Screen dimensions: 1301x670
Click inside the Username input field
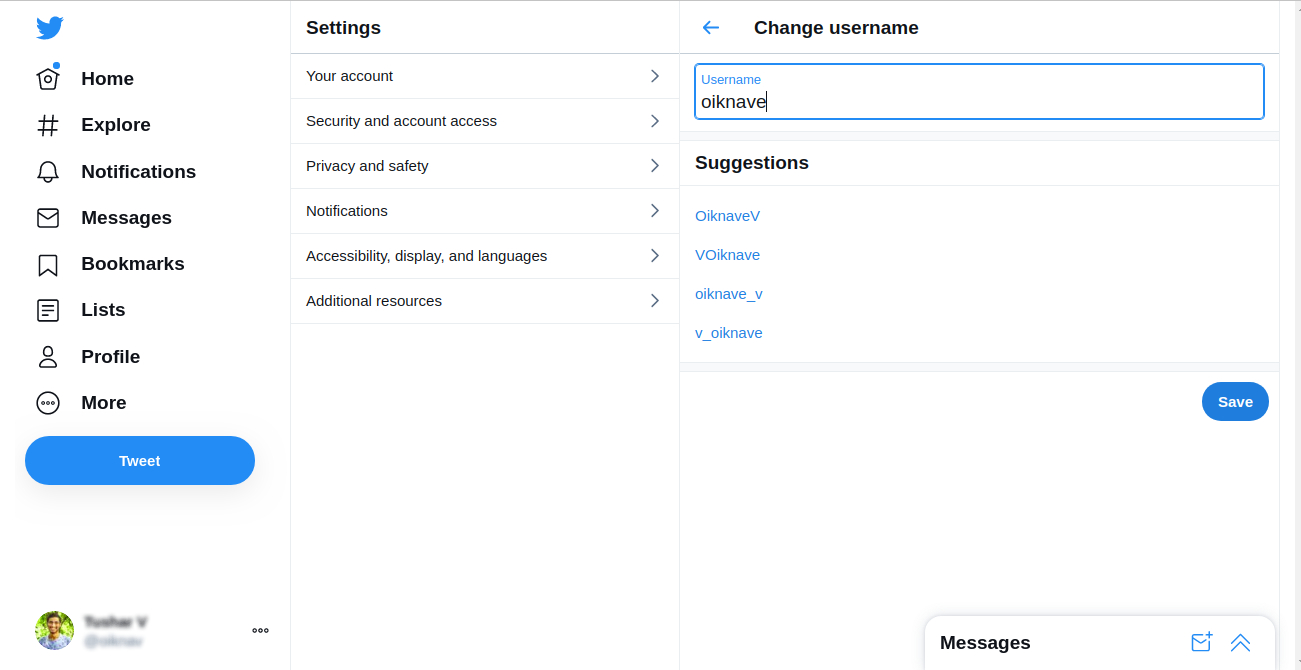(978, 101)
